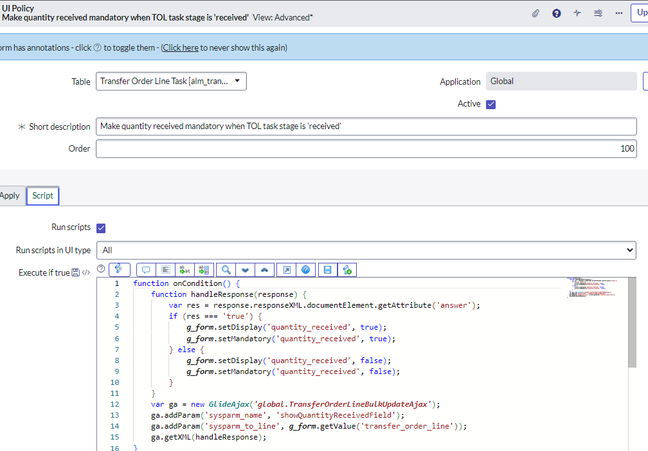Viewport: 648px width, 451px height.
Task: Click the 'else' keyword on line 7
Action: pos(186,350)
